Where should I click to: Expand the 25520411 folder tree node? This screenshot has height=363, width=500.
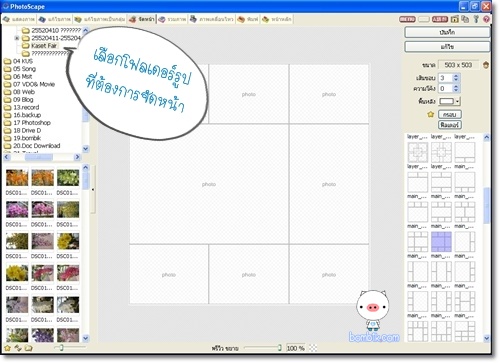[17, 38]
